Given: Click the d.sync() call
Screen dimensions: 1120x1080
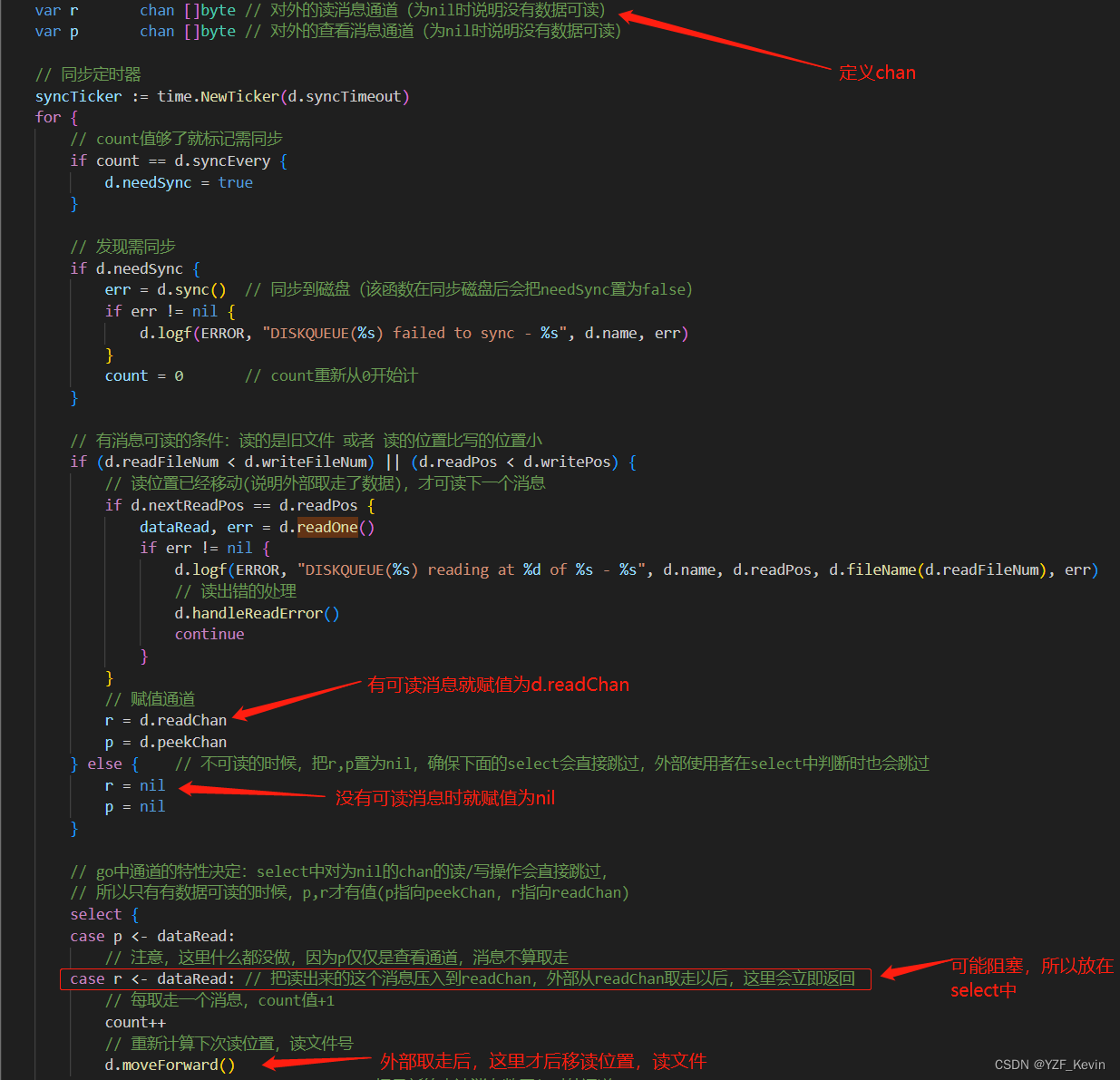Looking at the screenshot, I should (x=190, y=288).
